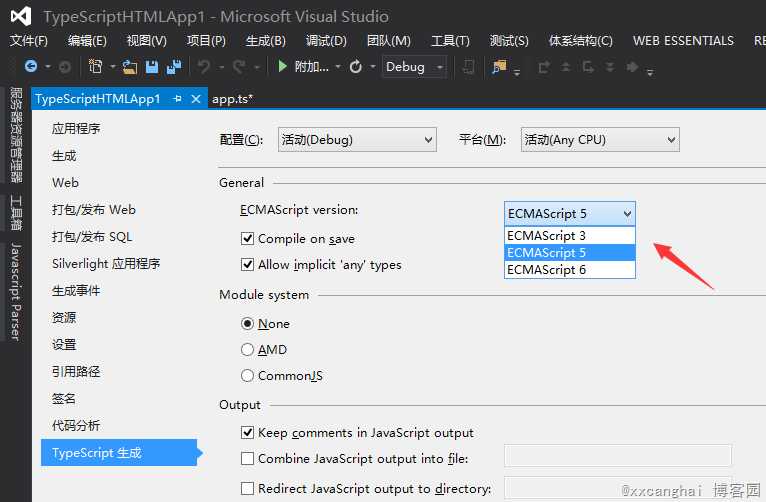Choose ECMAScript 3 from the list
The width and height of the screenshot is (766, 502).
click(570, 235)
